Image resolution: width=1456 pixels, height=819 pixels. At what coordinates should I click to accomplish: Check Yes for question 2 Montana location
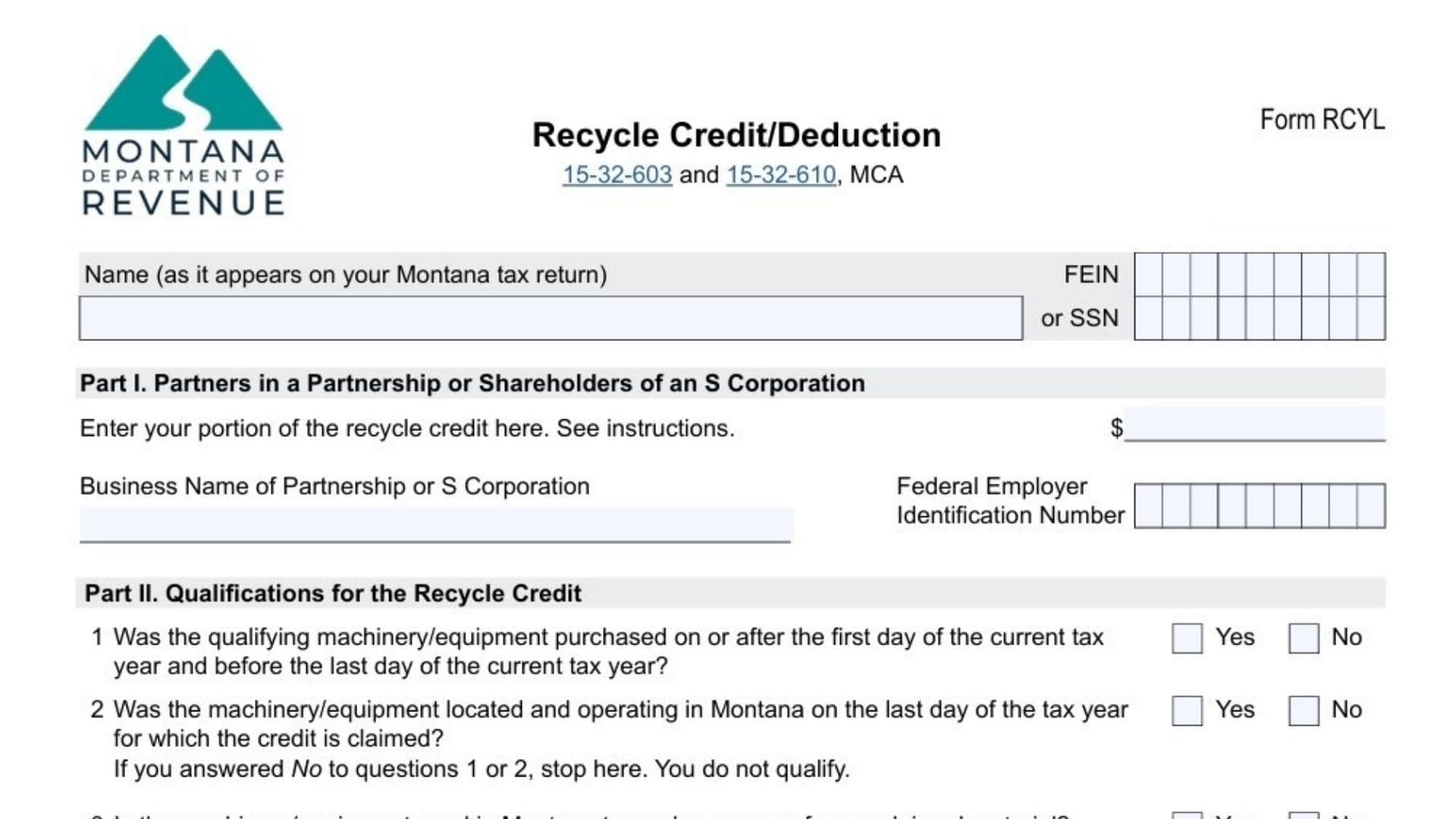[1187, 711]
